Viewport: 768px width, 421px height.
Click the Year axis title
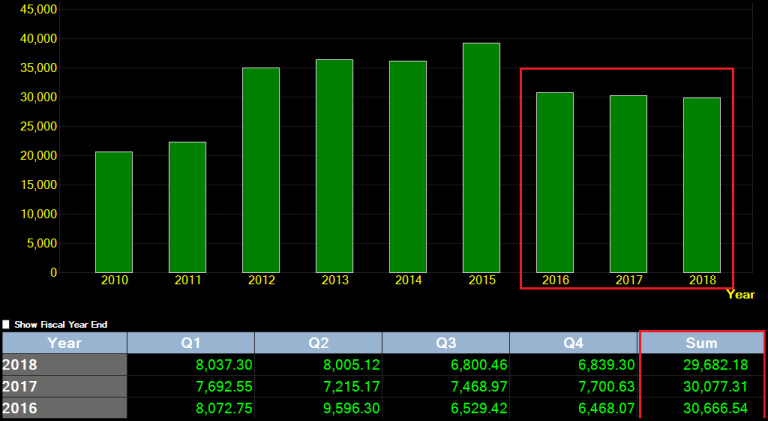pyautogui.click(x=740, y=294)
